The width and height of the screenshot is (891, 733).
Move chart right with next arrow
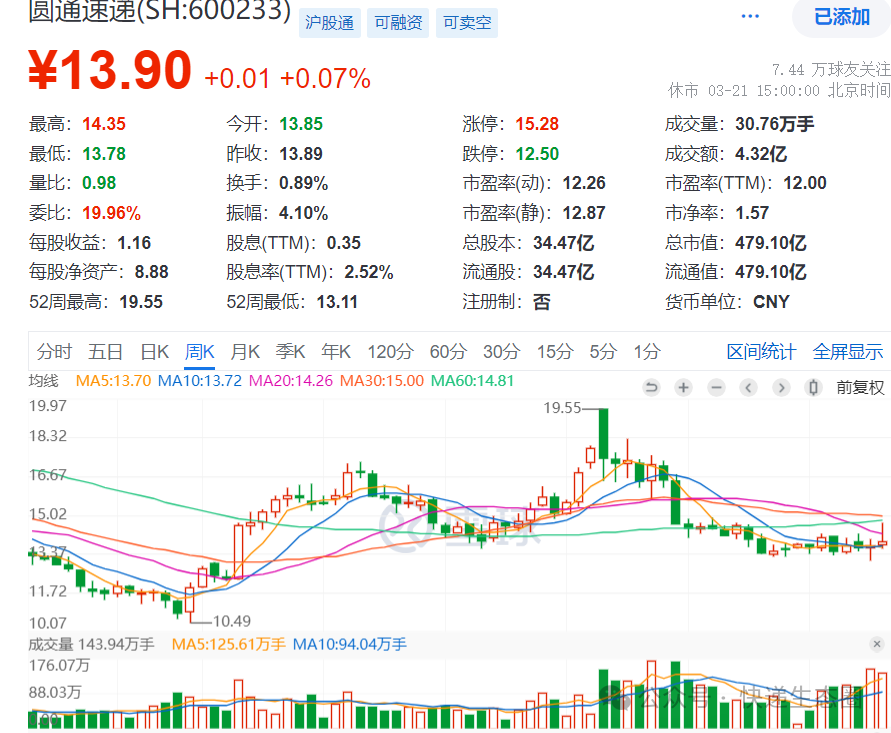pos(781,388)
